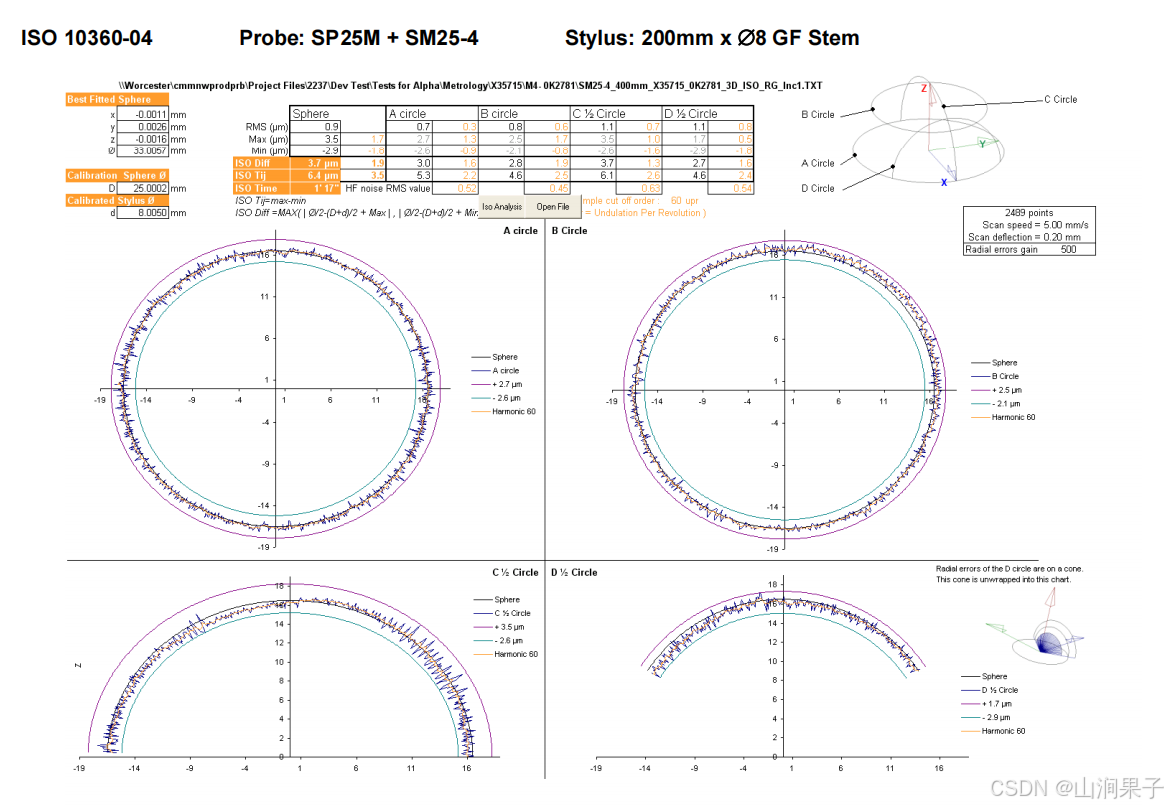This screenshot has width=1168, height=808.
Task: Select the z value cell -0.0016
Action: [143, 139]
